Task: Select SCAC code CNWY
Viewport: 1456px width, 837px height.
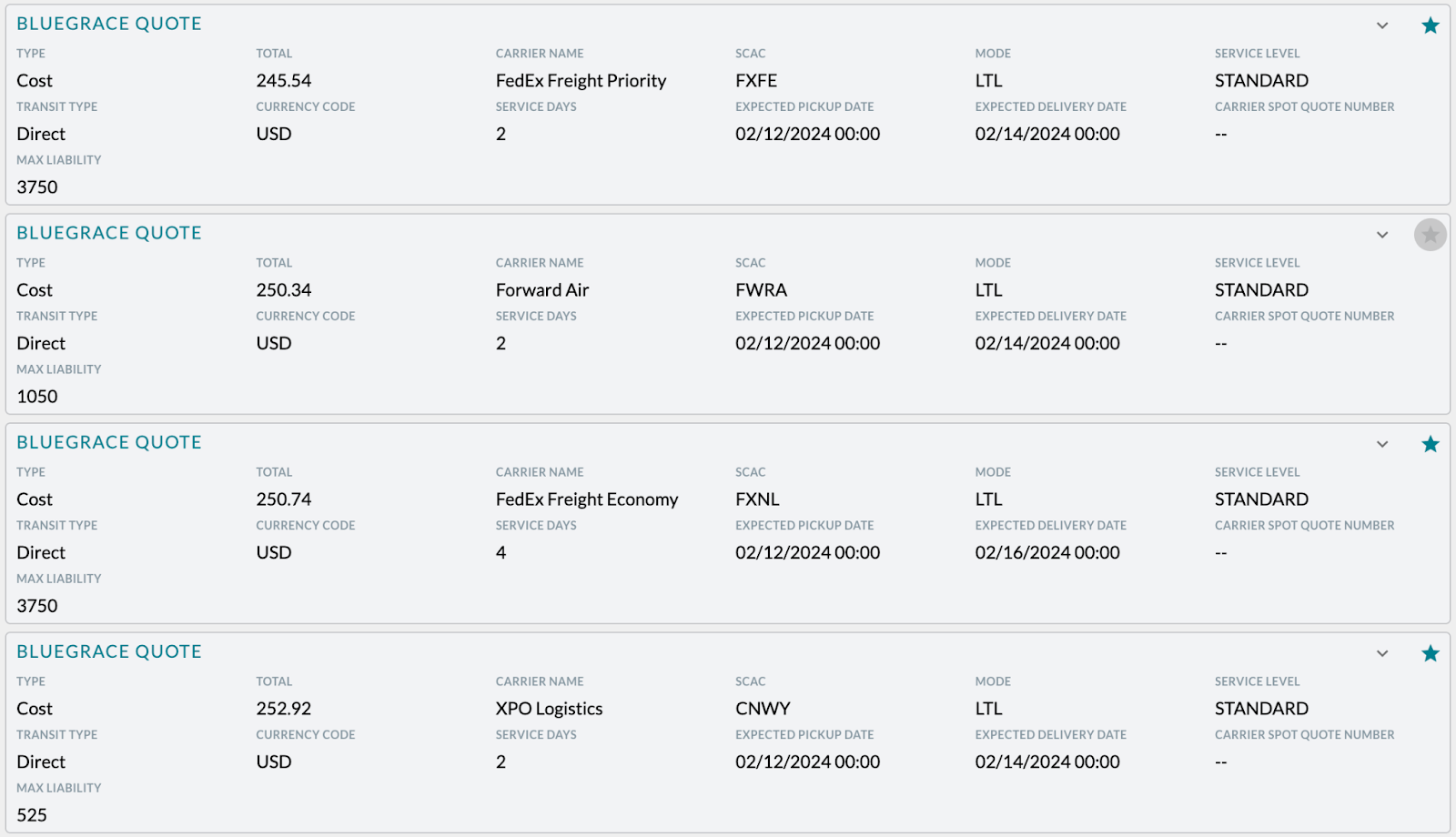Action: 763,709
